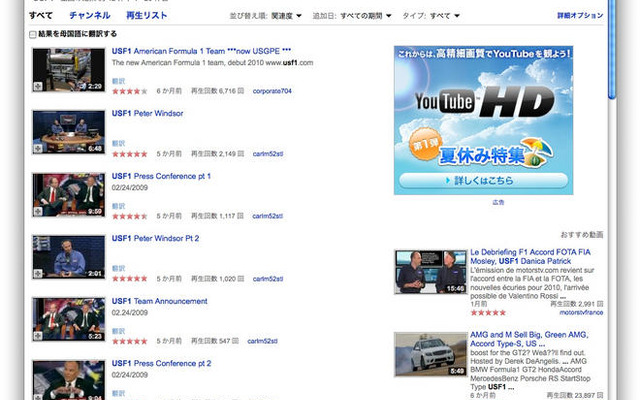
Task: Open AMG and M Sell Big, Green AMG link
Action: pyautogui.click(x=529, y=339)
